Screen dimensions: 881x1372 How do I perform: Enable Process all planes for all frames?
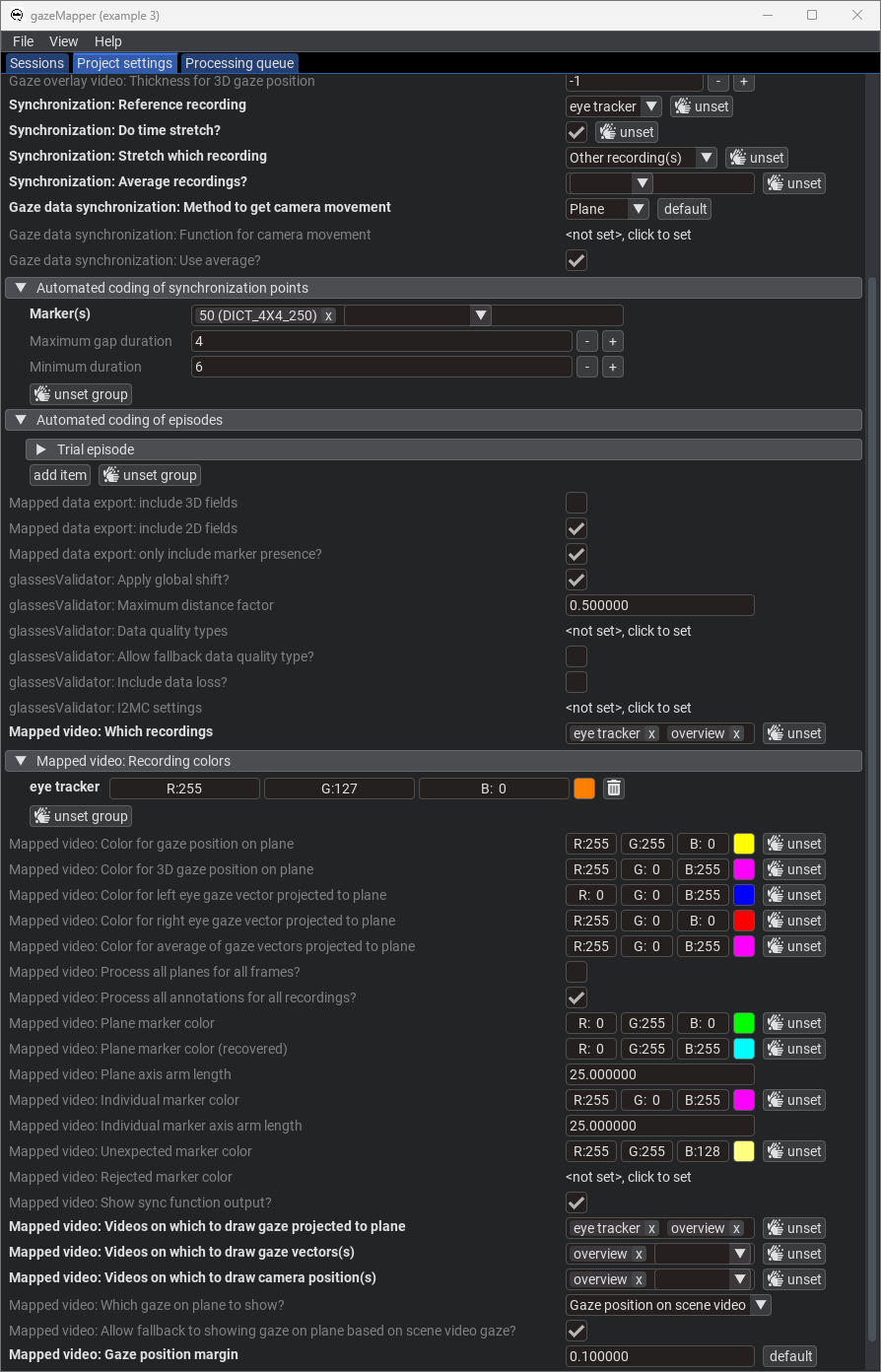576,972
